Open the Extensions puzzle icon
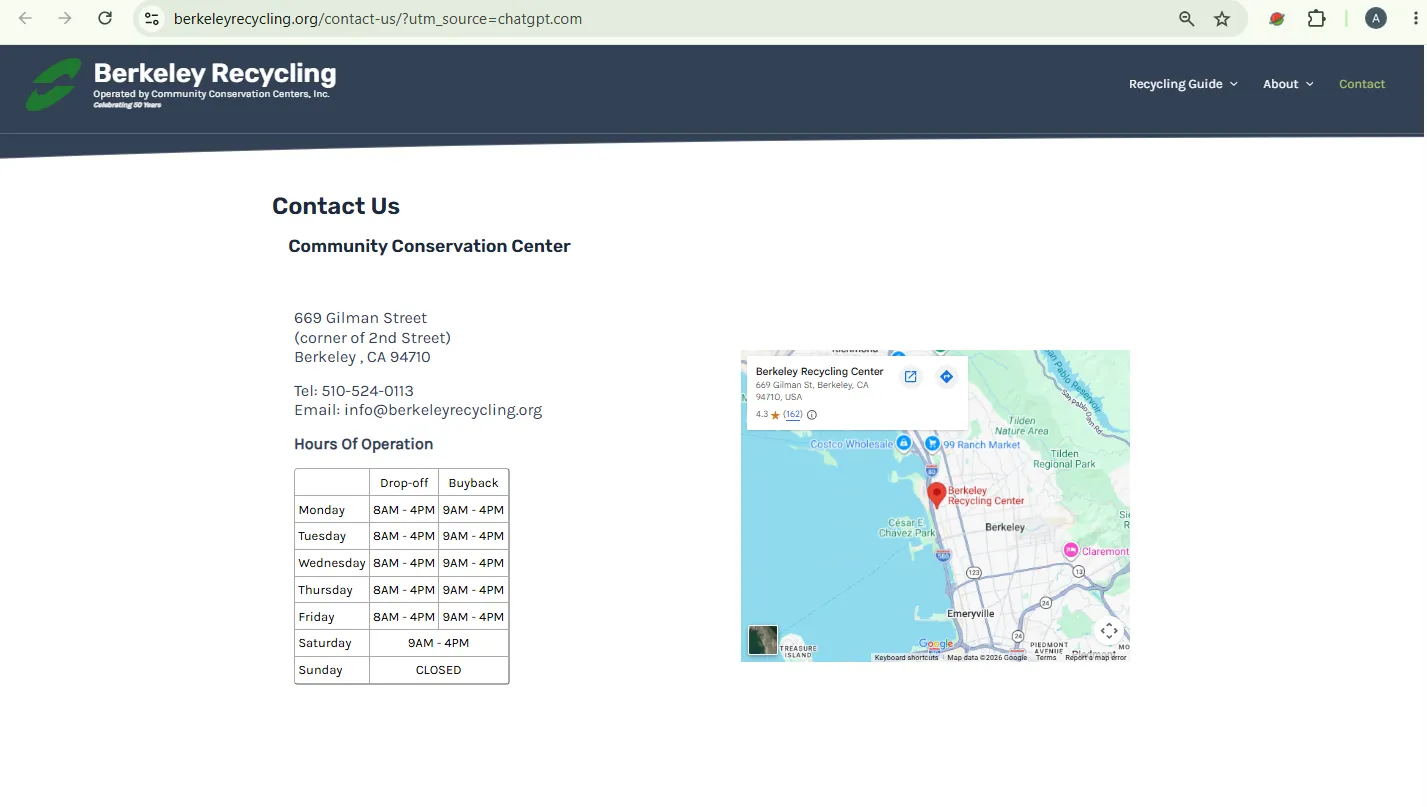Viewport: 1427px width, 807px height. [x=1317, y=18]
